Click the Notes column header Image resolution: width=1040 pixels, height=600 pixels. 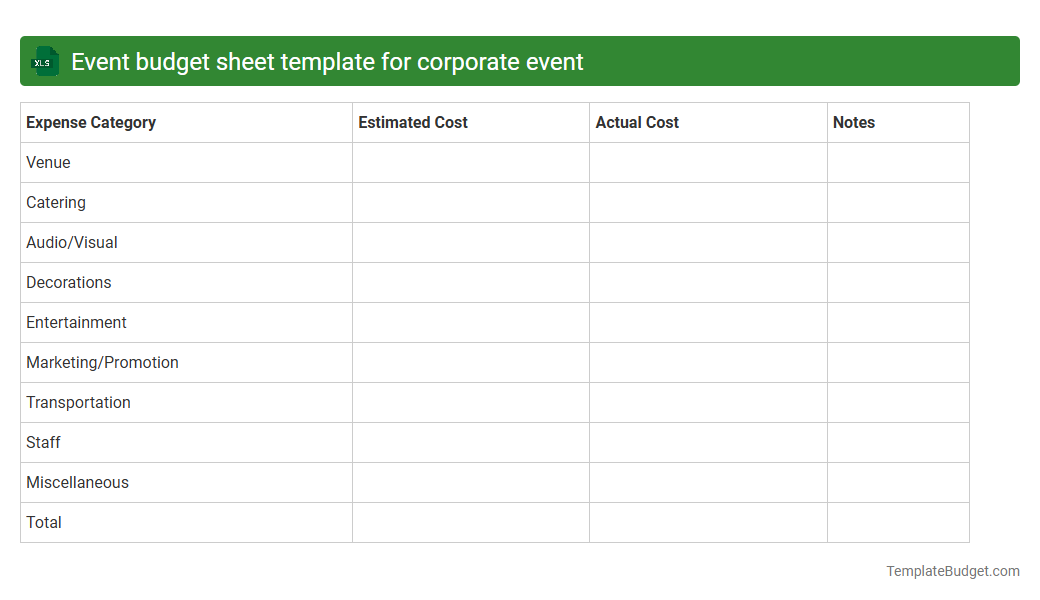(x=854, y=122)
